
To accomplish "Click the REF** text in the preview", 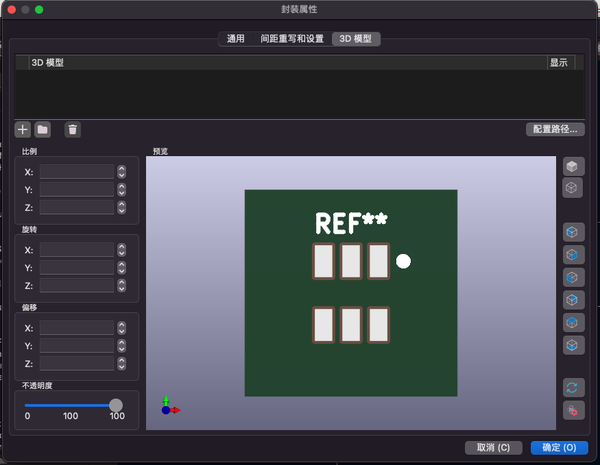I will [351, 223].
